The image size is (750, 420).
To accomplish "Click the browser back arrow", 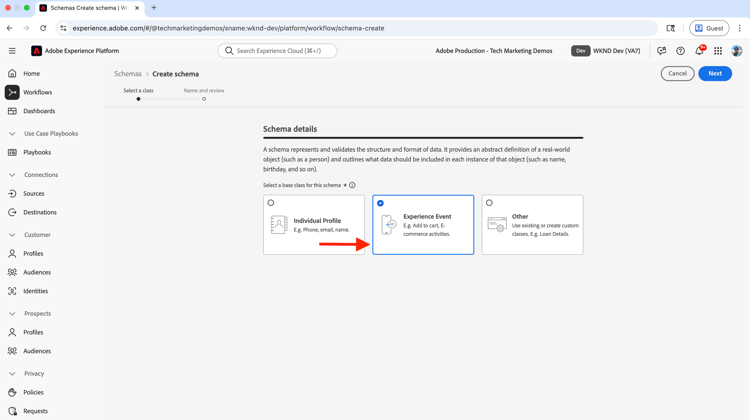I will (x=10, y=28).
